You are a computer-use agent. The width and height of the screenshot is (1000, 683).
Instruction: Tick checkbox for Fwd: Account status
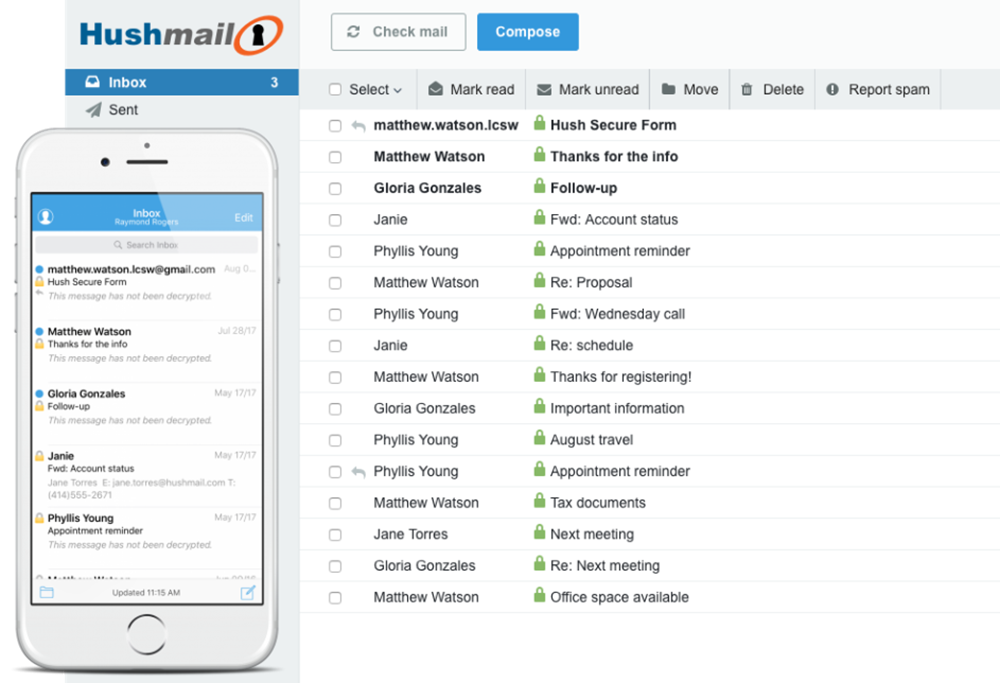[x=335, y=220]
